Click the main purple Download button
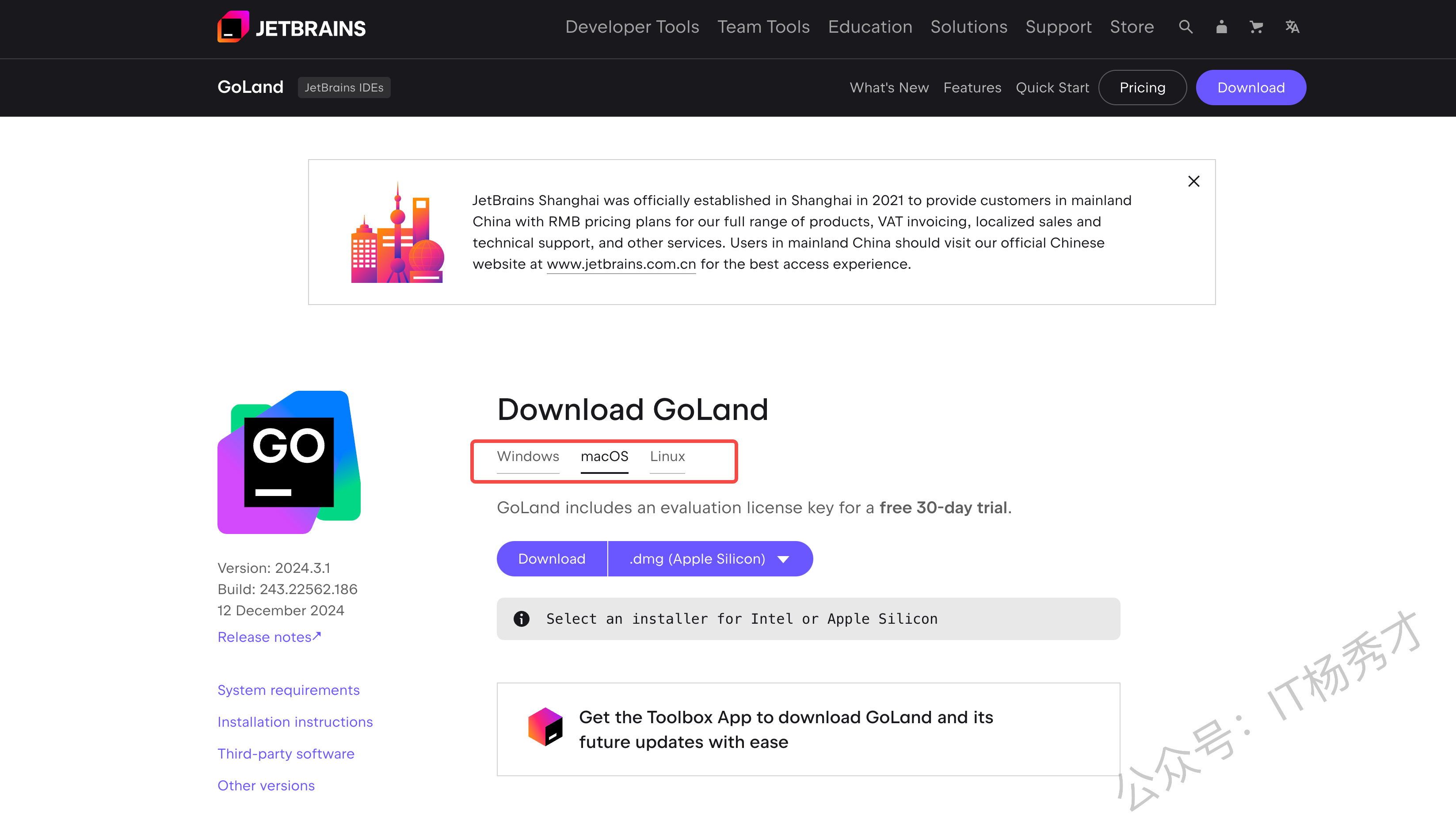Viewport: 1456px width, 839px height. pos(551,559)
